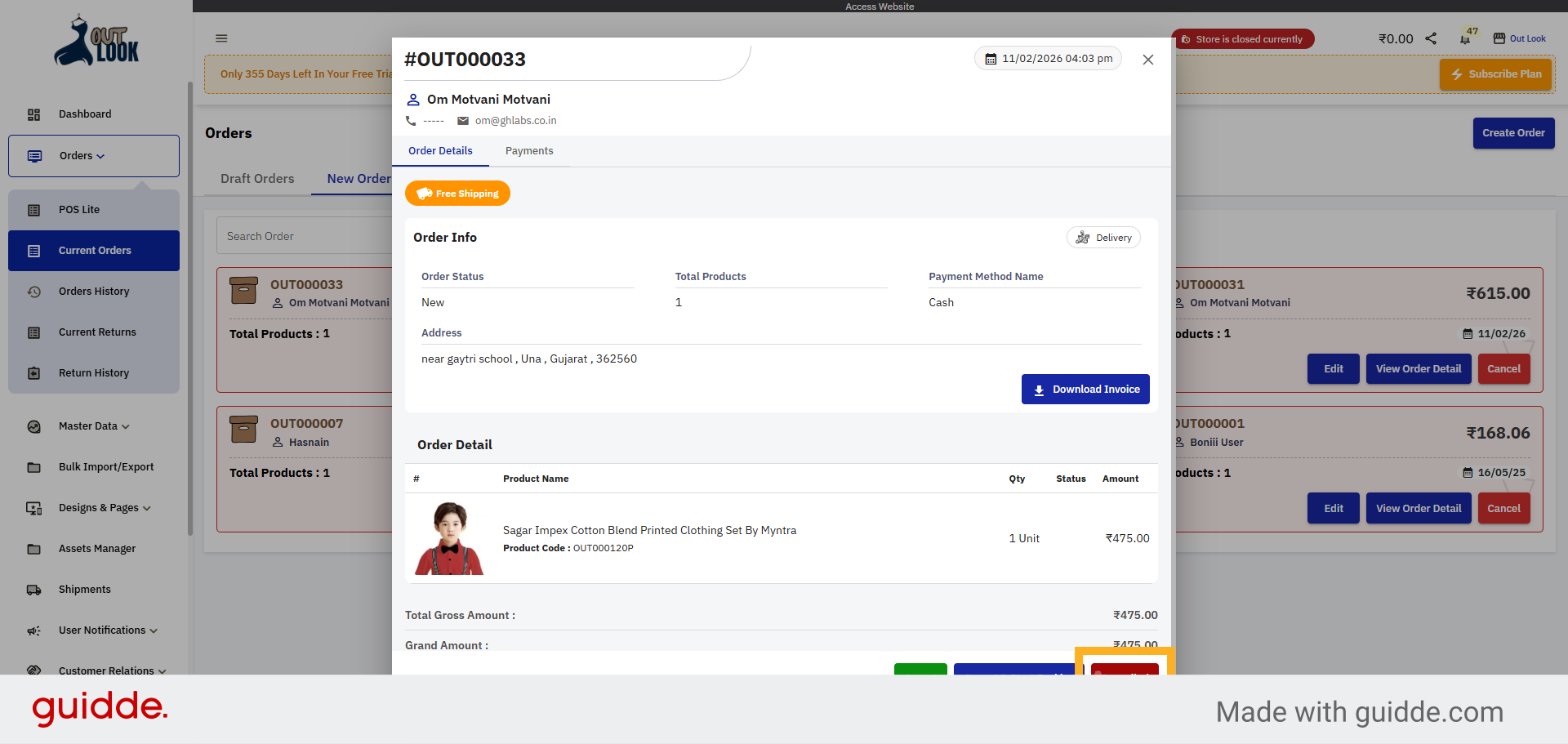The height and width of the screenshot is (744, 1568).
Task: Expand the Customer Relations submenu
Action: point(162,671)
